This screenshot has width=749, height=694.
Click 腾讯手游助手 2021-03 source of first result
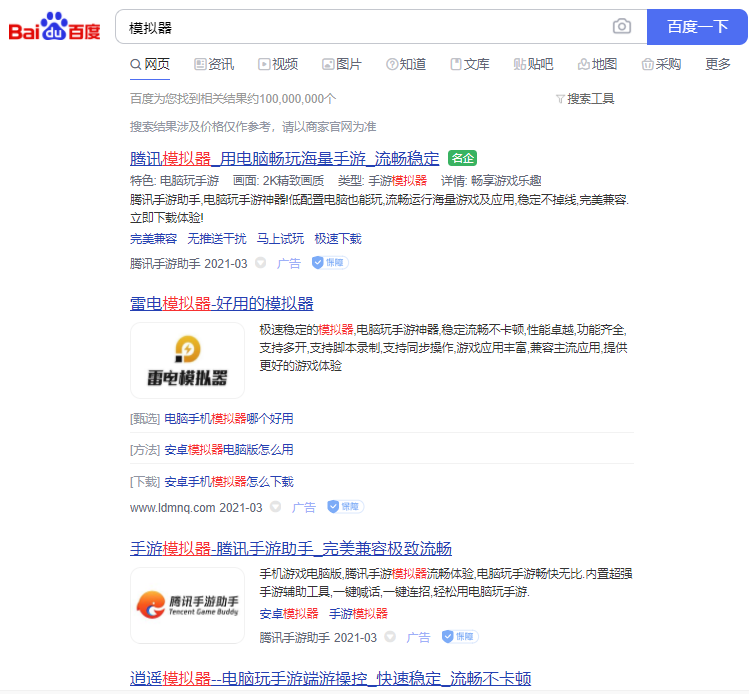(189, 264)
